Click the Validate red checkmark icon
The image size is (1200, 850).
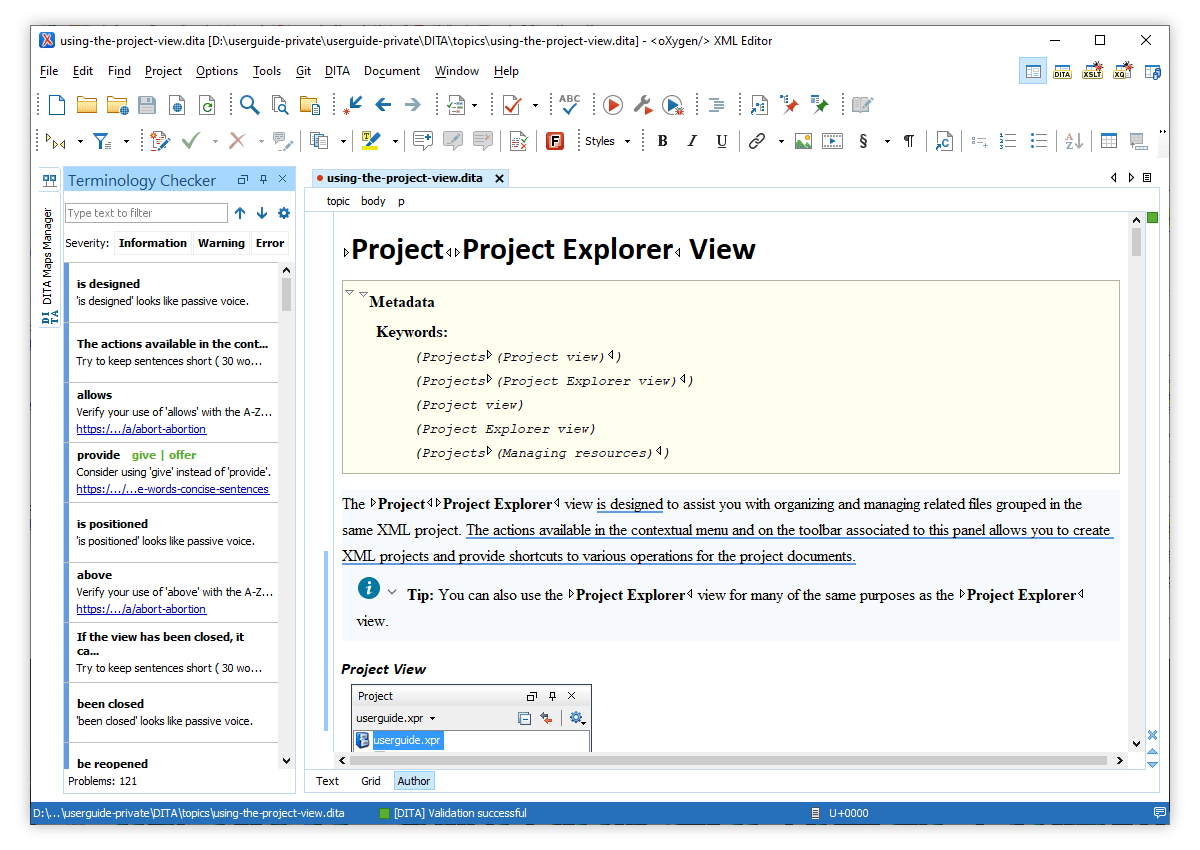(x=512, y=105)
